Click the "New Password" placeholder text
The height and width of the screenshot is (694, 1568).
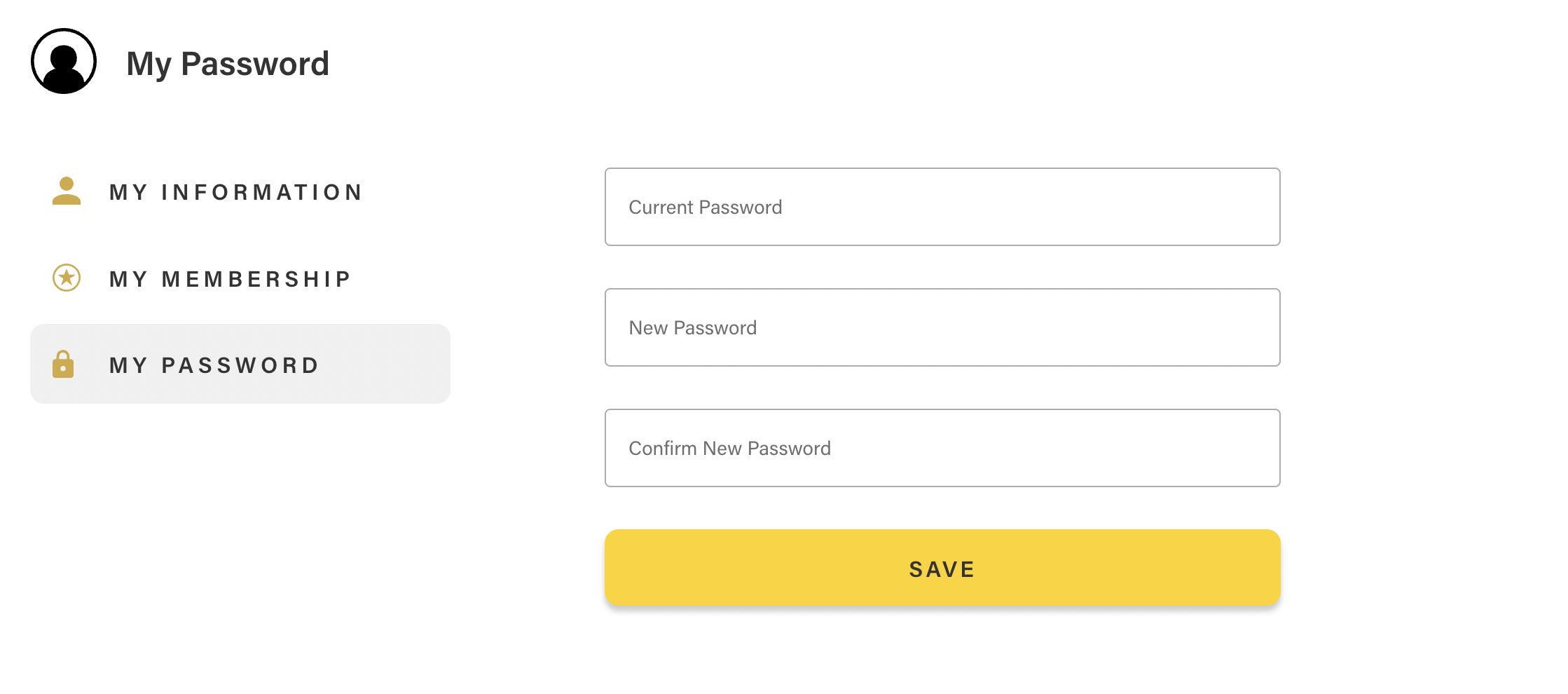693,328
